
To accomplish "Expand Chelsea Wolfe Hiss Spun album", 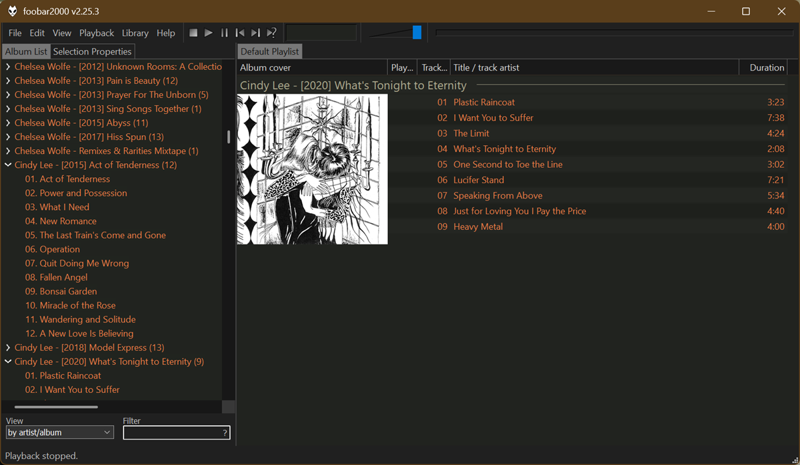I will coord(8,137).
